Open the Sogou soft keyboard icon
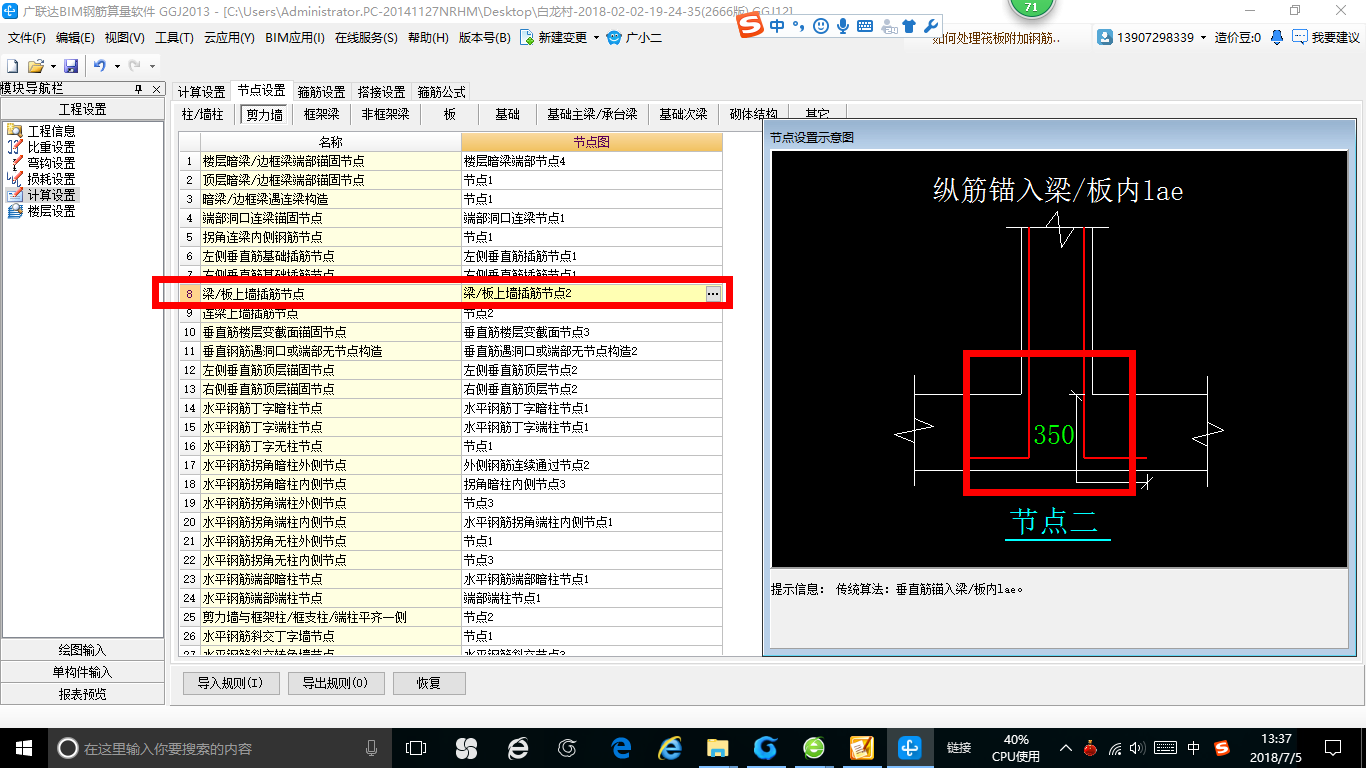 tap(865, 26)
